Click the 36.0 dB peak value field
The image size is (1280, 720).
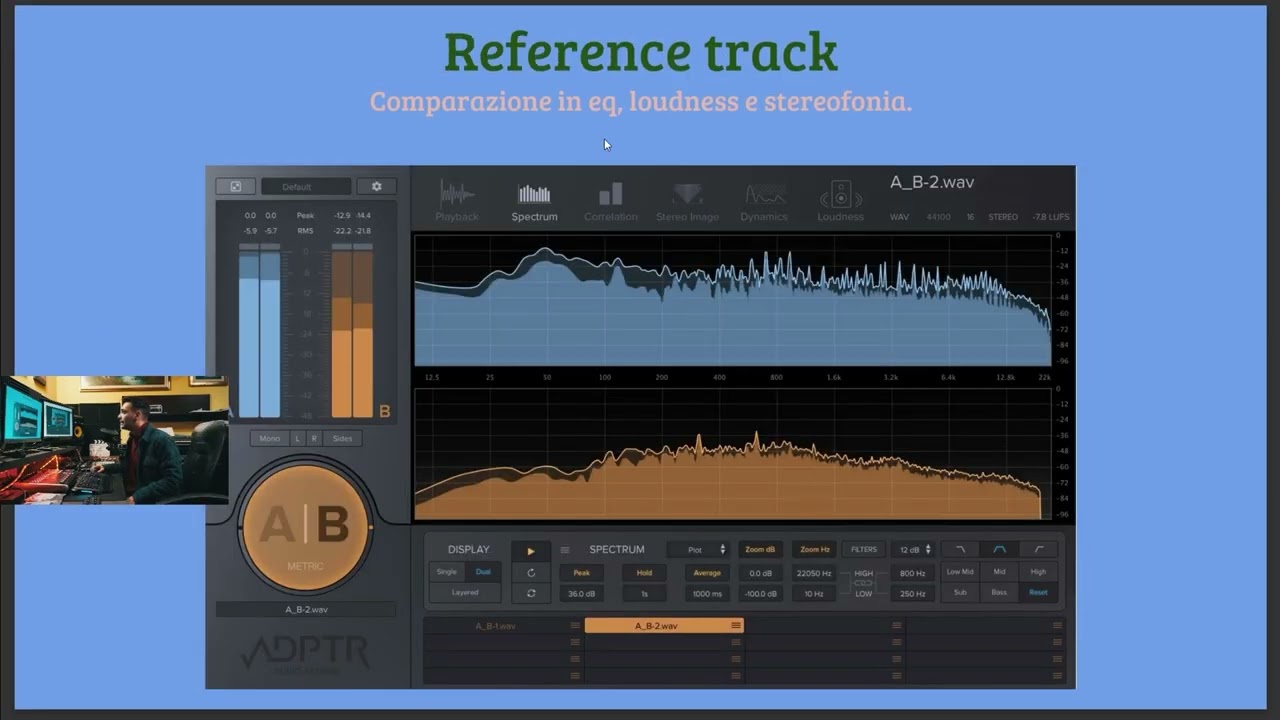point(581,593)
